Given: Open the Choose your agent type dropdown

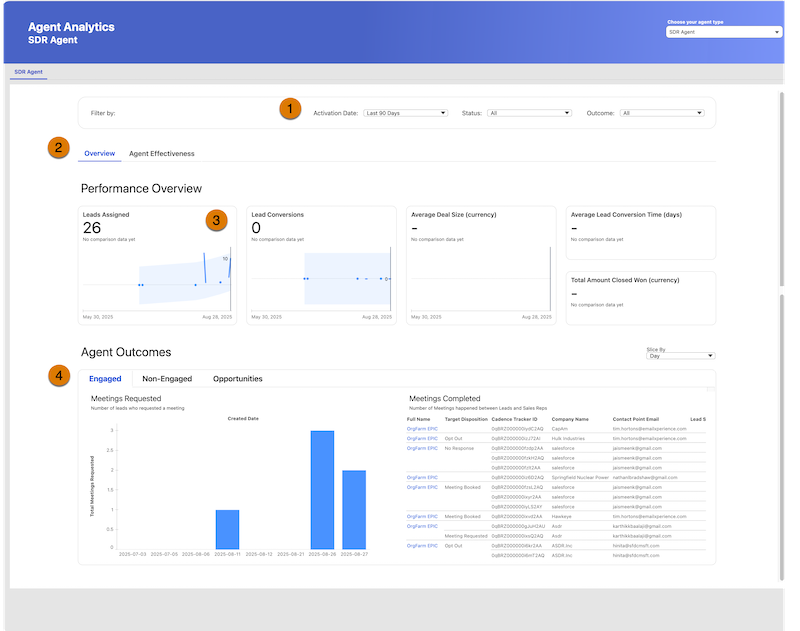Looking at the screenshot, I should tap(723, 32).
